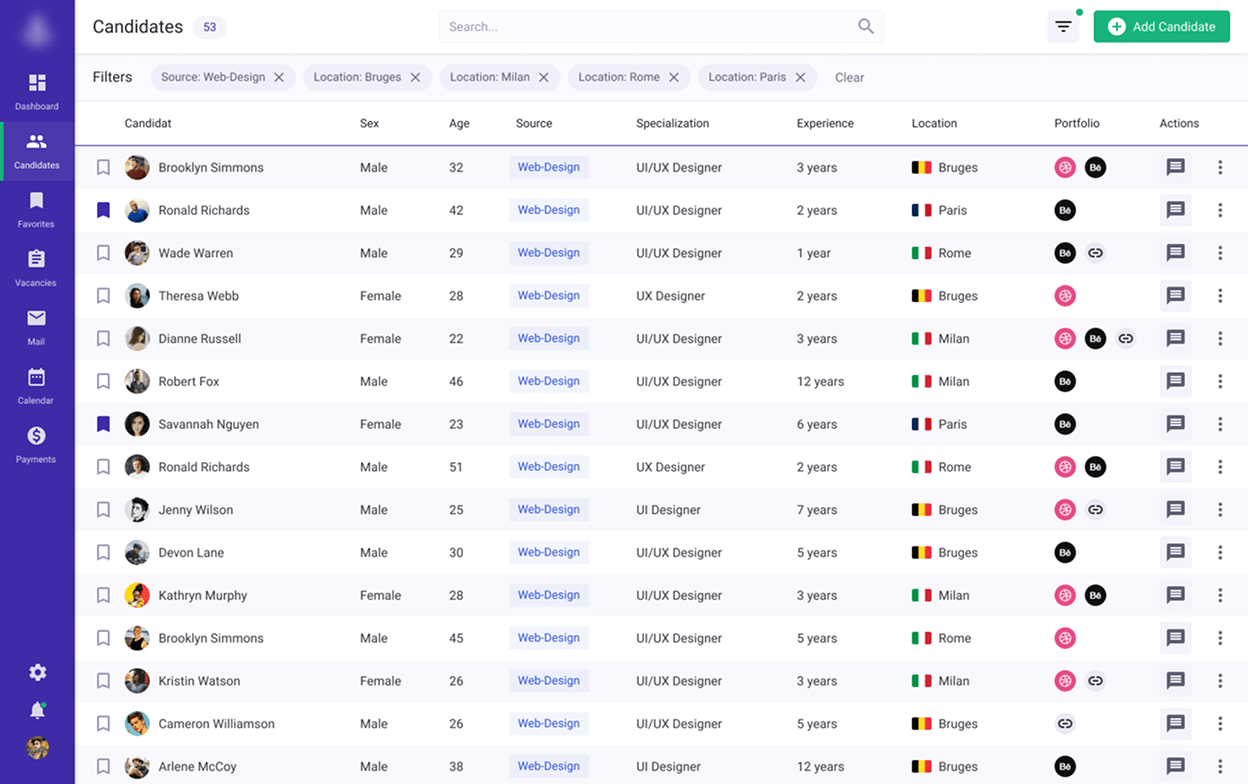Click Clear to remove all filters
Image resolution: width=1248 pixels, height=784 pixels.
(848, 77)
